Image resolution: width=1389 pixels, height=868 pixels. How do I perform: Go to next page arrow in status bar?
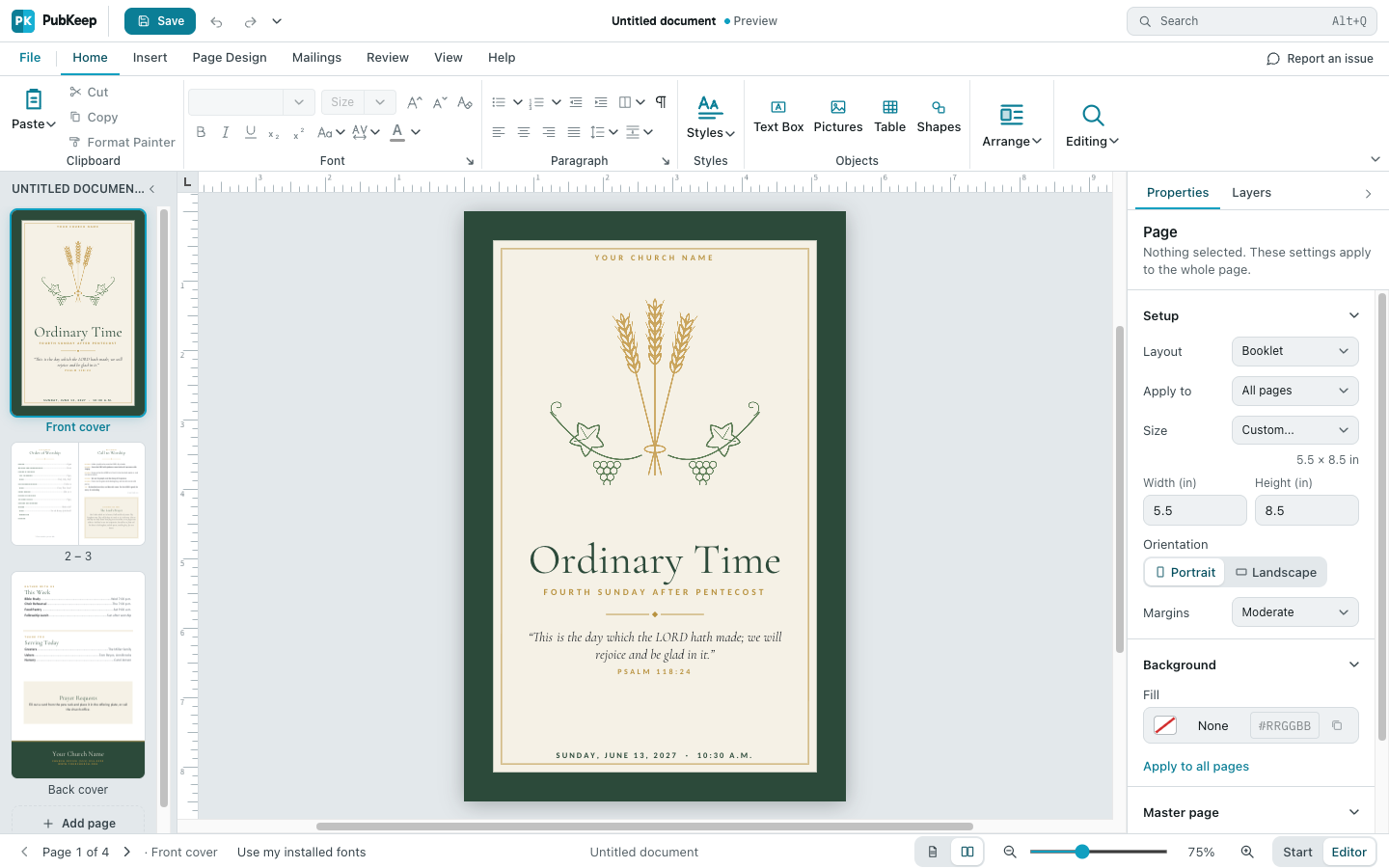pyautogui.click(x=127, y=852)
